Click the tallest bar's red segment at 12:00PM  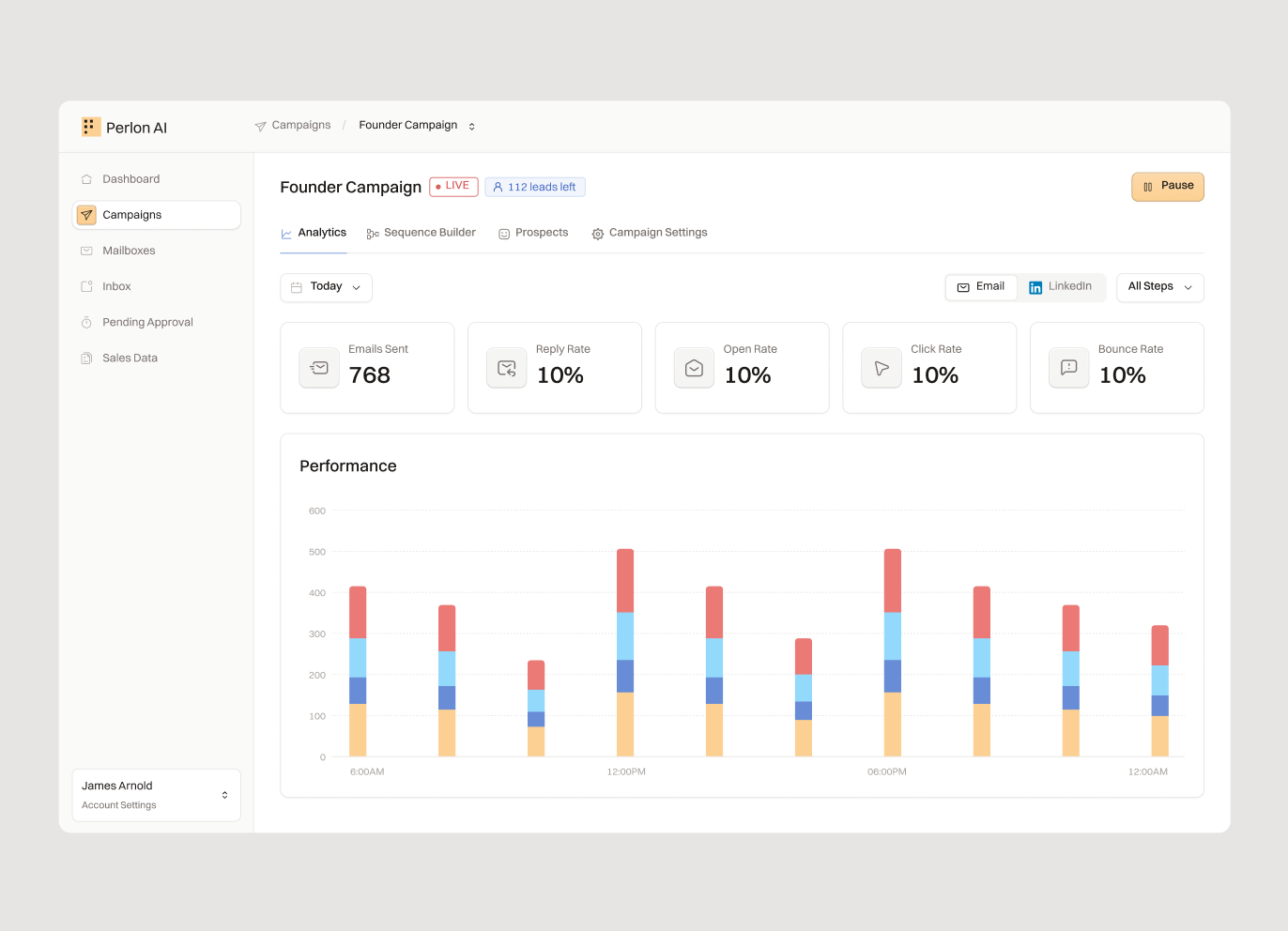[625, 581]
